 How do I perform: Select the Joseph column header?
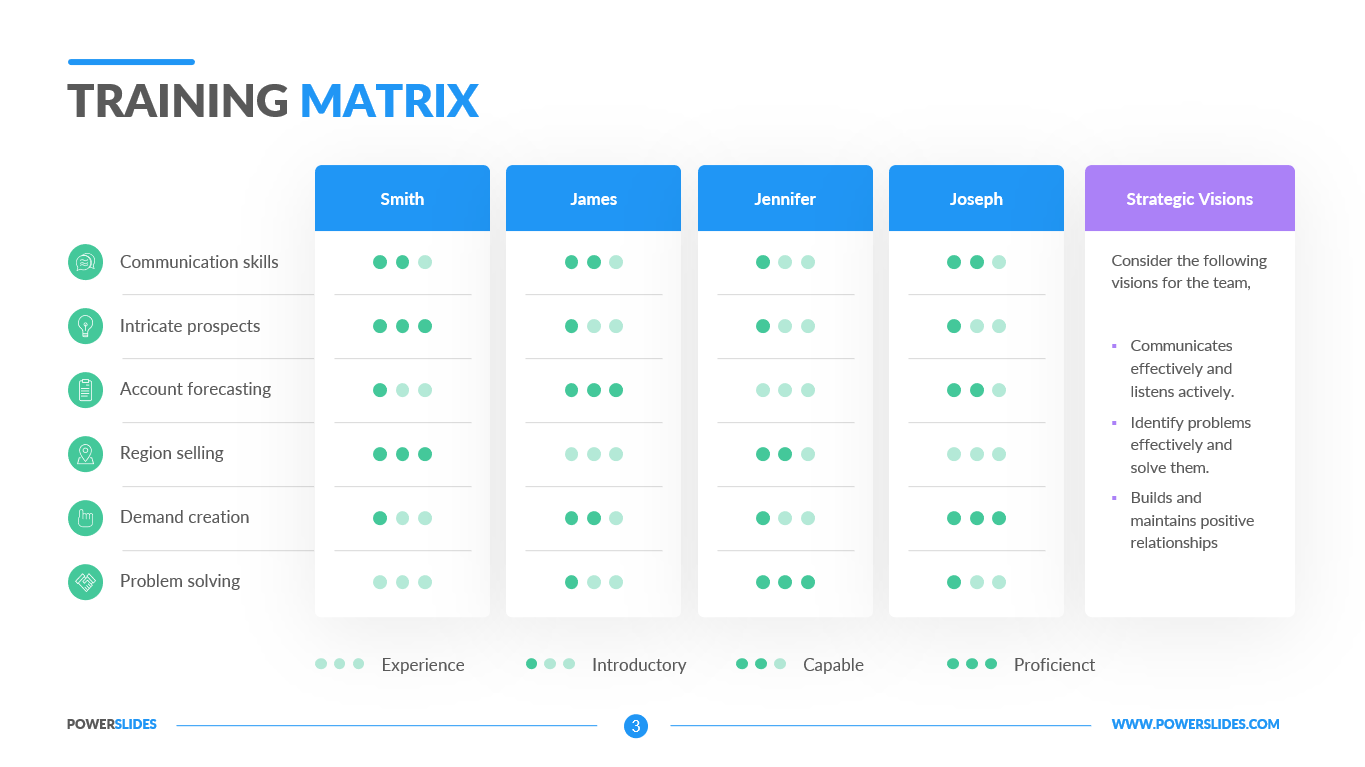click(x=976, y=198)
